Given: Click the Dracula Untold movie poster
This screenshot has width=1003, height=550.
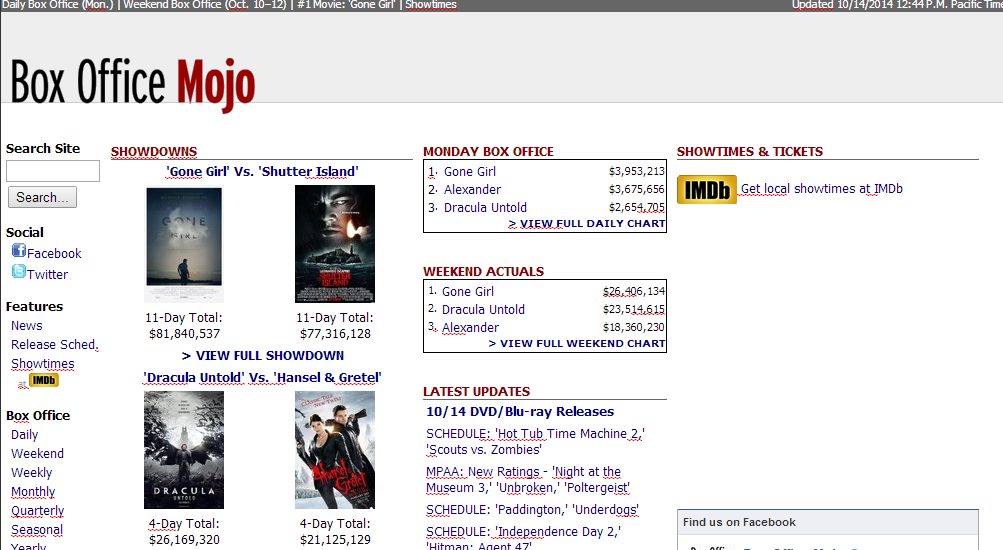Looking at the screenshot, I should pos(184,450).
